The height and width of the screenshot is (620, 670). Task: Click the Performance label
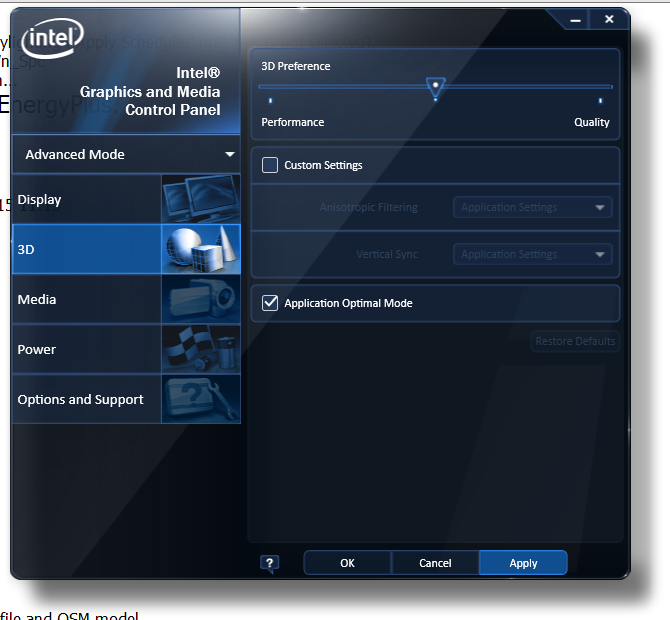pyautogui.click(x=293, y=122)
